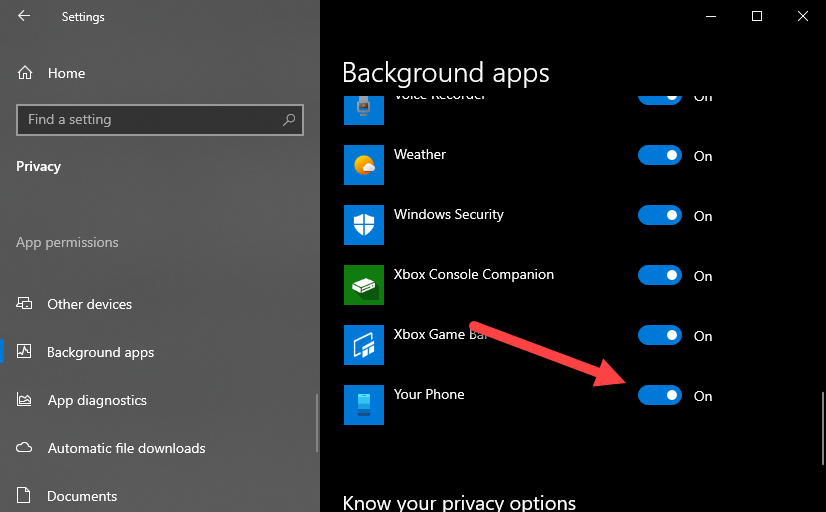Click the Windows Security shield icon
Viewport: 826px width, 512px height.
pos(364,225)
